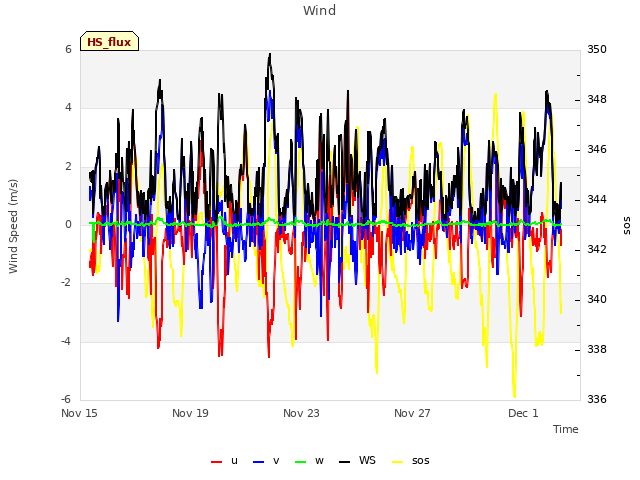Click the Dec 1 date tick label
Screen dimensions: 640x480
pyautogui.click(x=523, y=413)
